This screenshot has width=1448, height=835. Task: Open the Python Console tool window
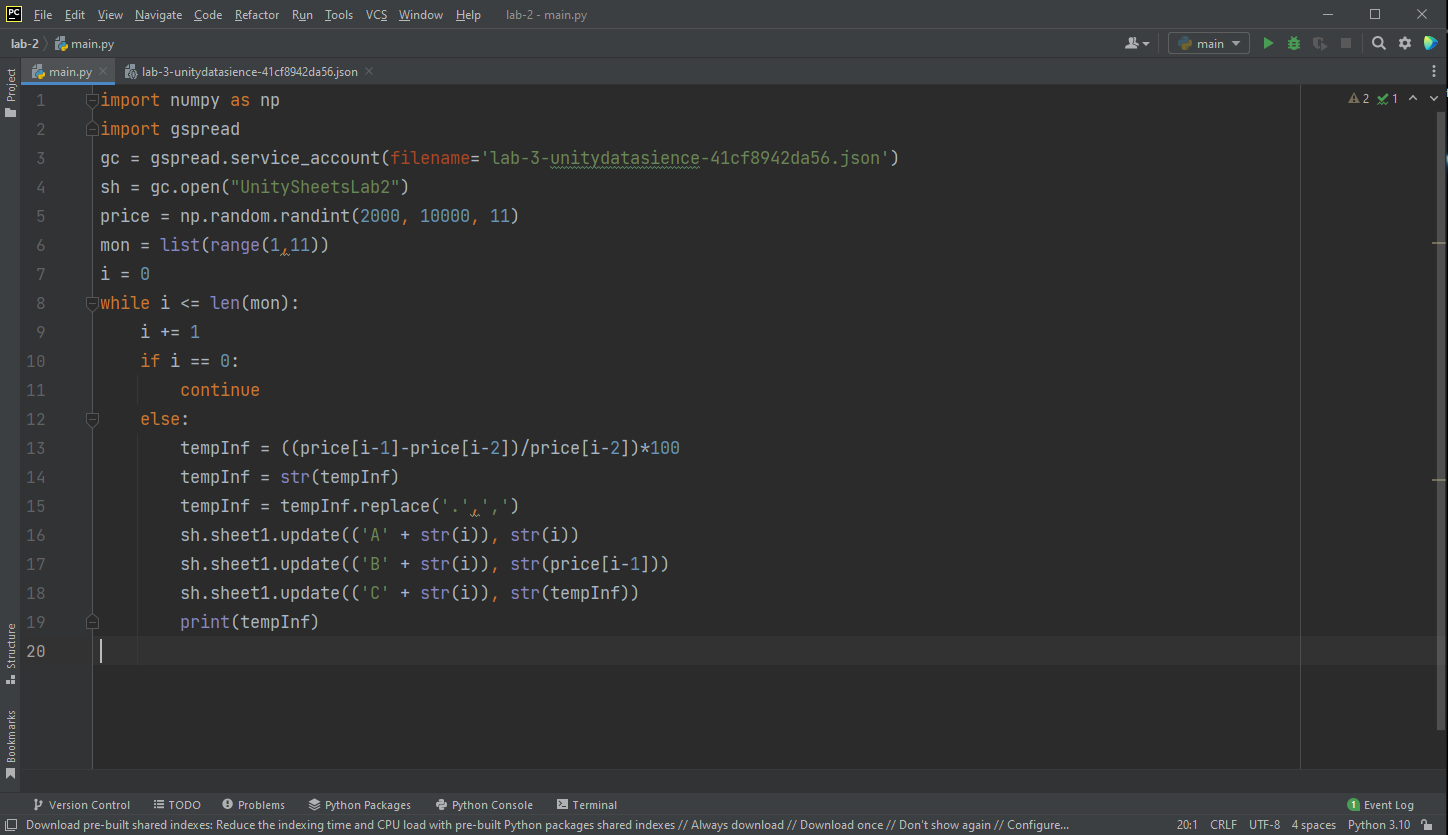tap(484, 804)
